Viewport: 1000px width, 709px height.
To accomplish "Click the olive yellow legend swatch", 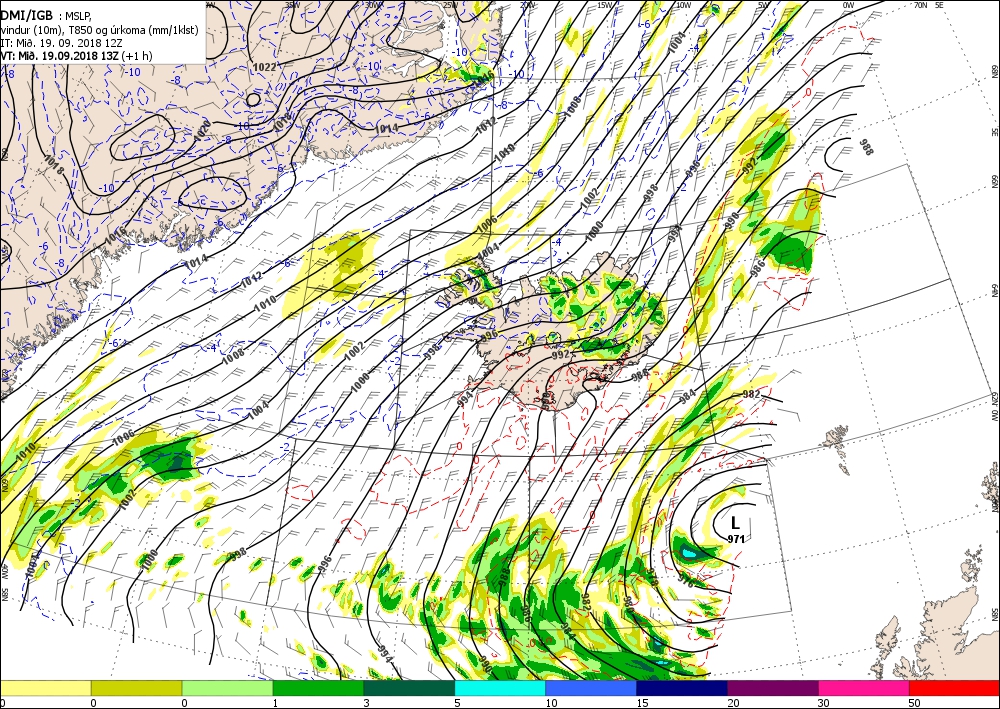I will point(136,688).
